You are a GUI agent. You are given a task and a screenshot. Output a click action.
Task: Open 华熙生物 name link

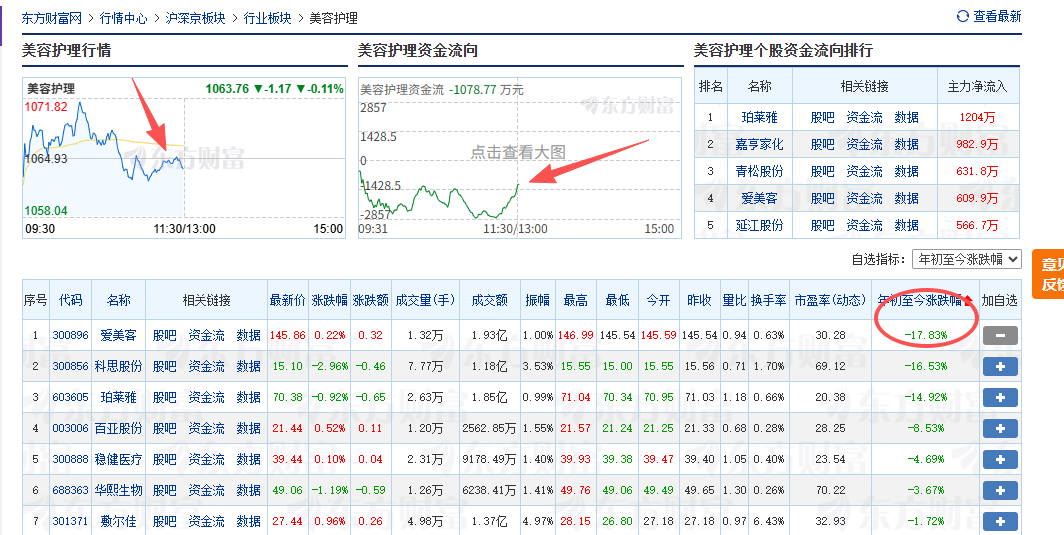119,490
